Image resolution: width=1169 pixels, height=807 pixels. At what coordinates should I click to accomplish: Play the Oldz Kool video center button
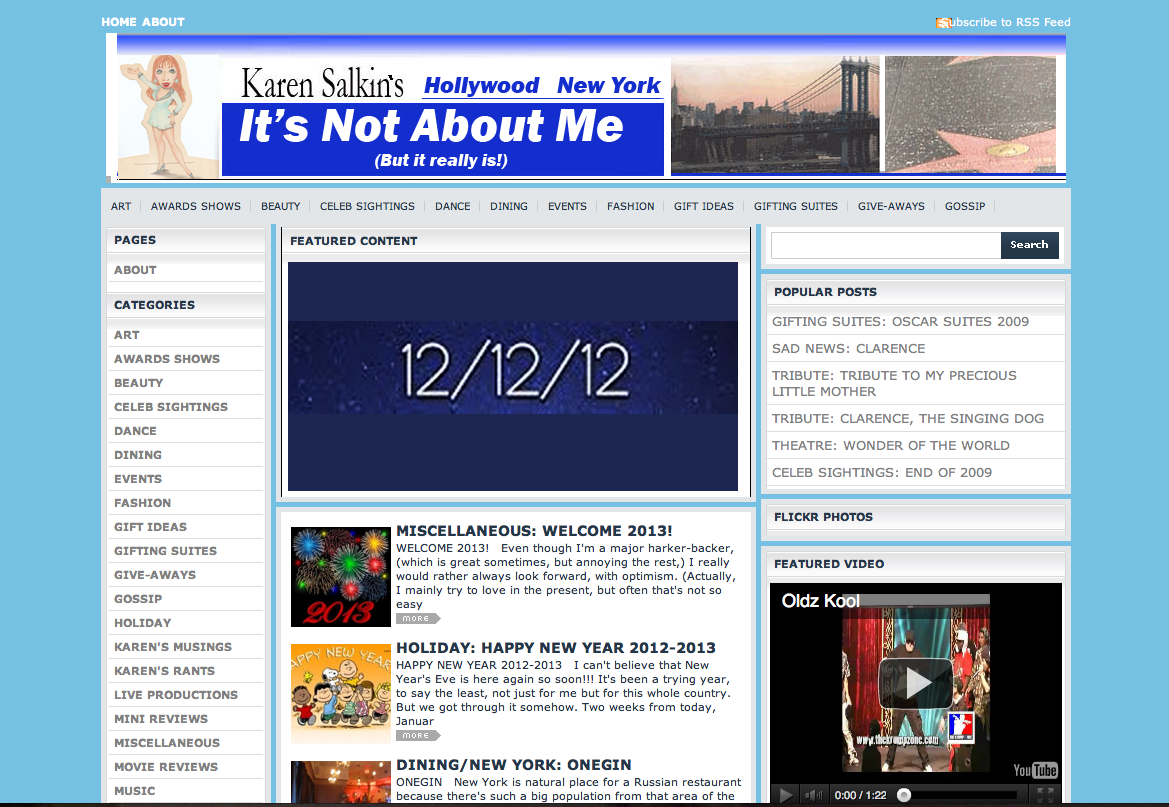click(x=916, y=682)
